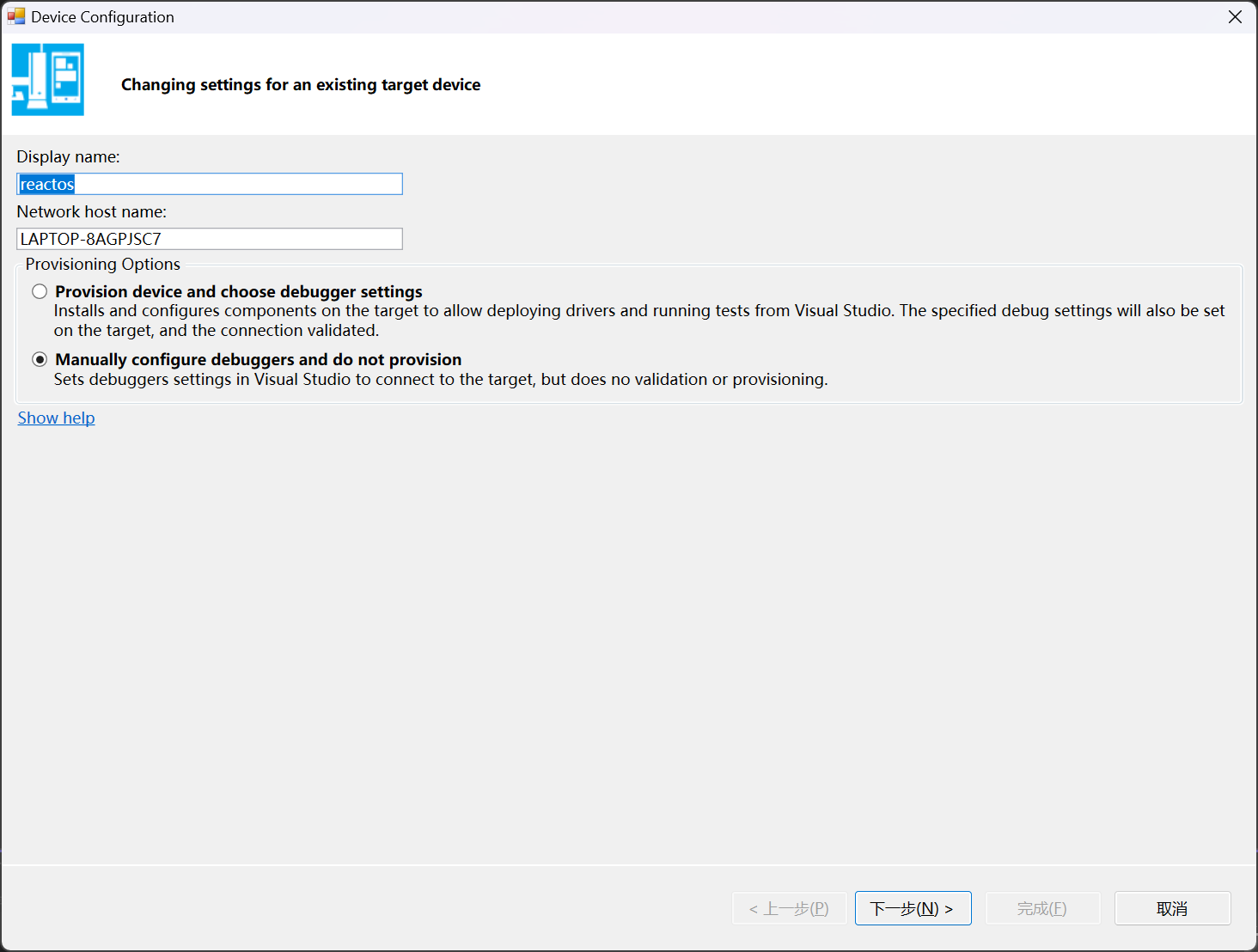The height and width of the screenshot is (952, 1258).
Task: Click the 取消 cancel button
Action: point(1173,908)
